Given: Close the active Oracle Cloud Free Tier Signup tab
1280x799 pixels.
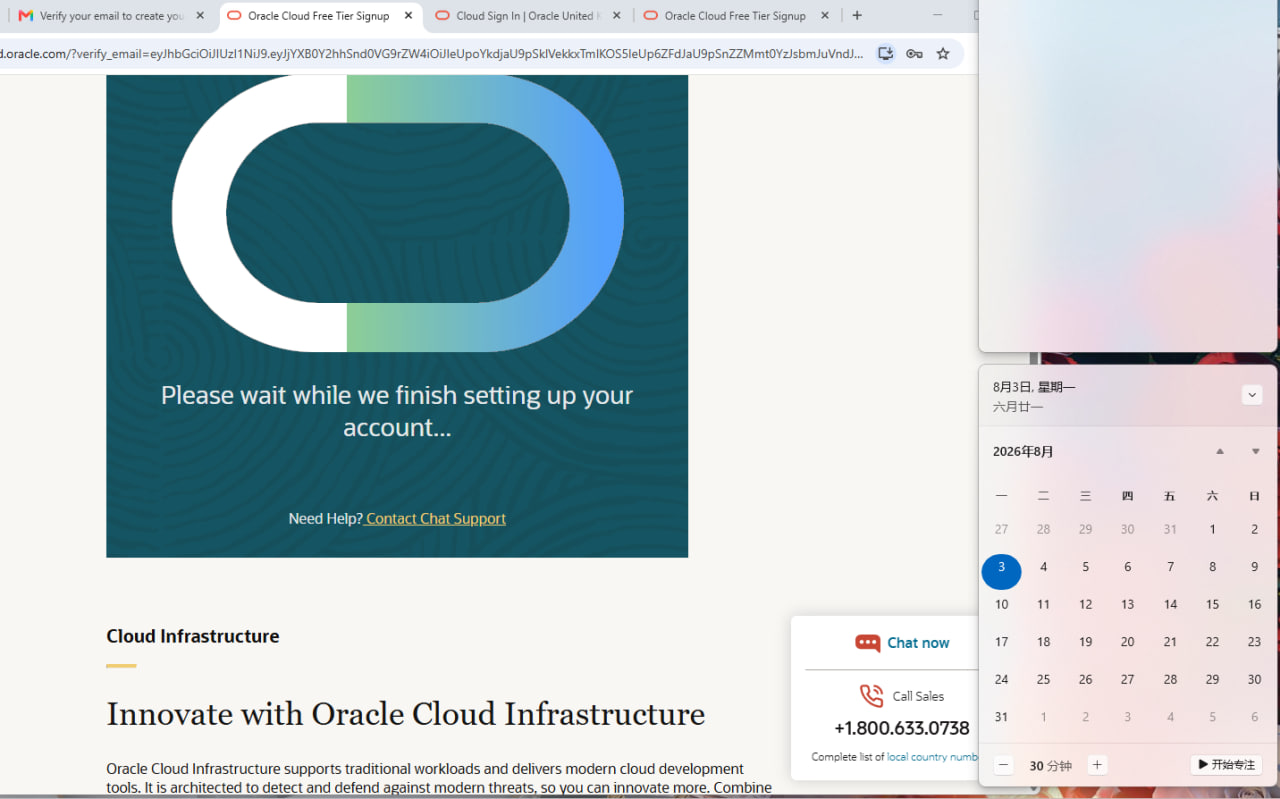Looking at the screenshot, I should [408, 16].
